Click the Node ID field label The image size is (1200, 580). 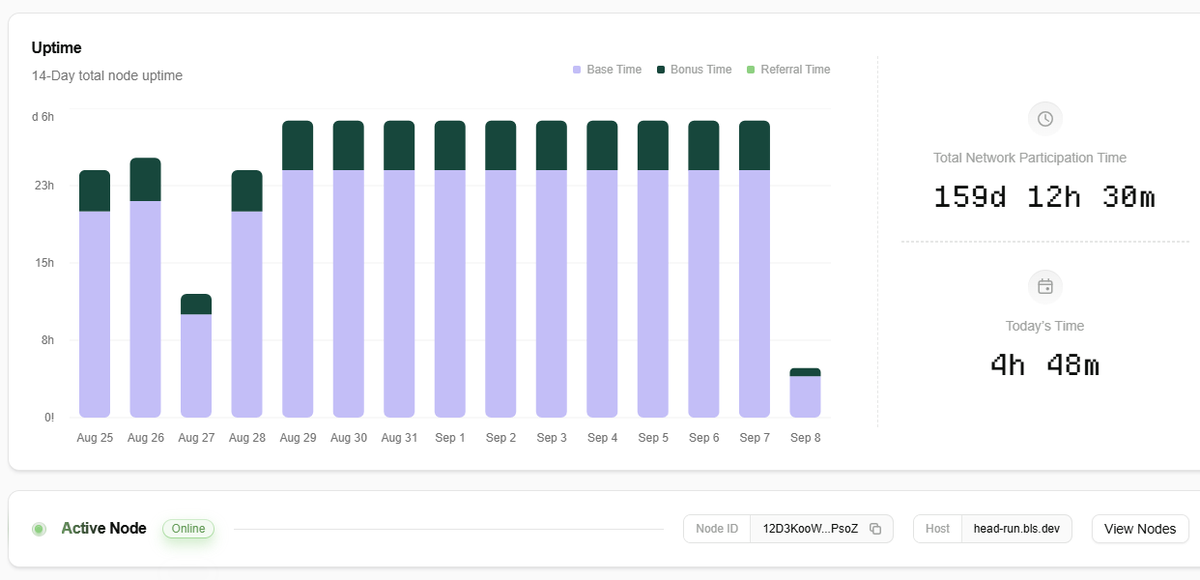click(x=717, y=529)
